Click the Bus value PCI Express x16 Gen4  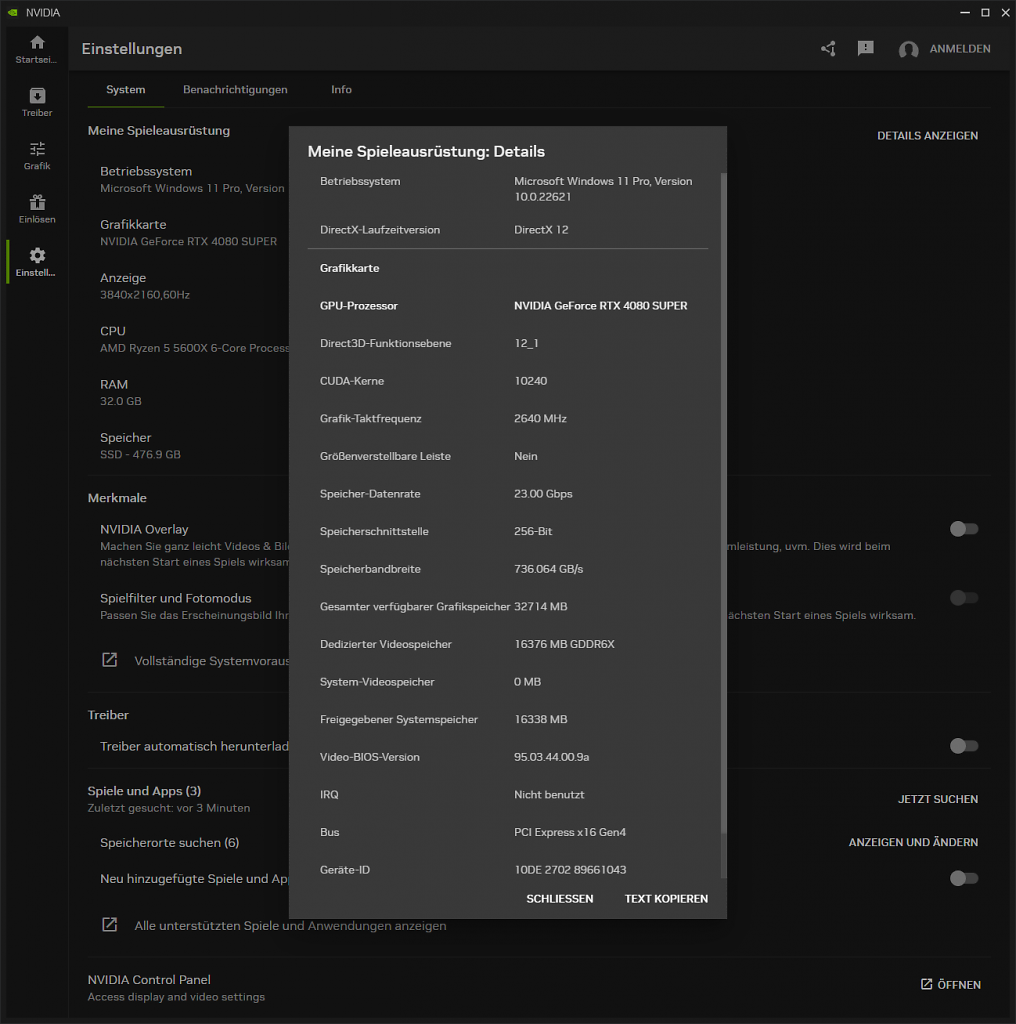[x=570, y=832]
